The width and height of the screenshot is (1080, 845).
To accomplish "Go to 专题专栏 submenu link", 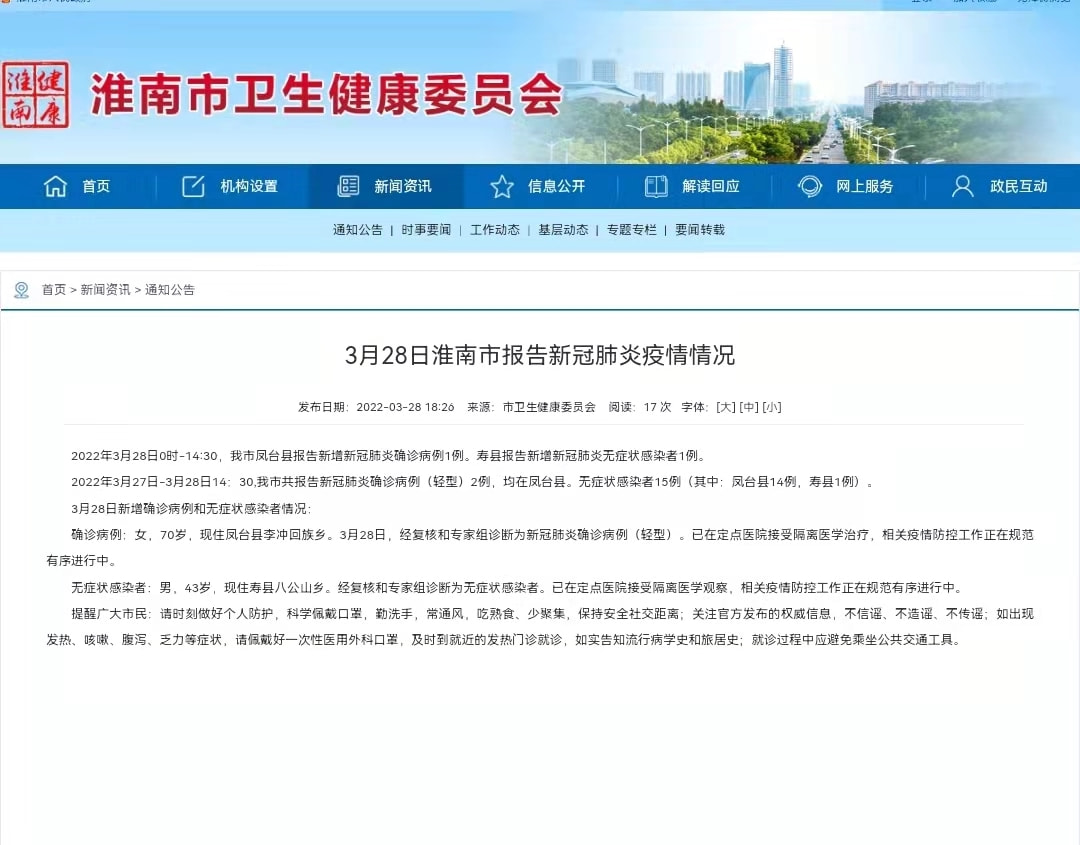I will click(632, 230).
